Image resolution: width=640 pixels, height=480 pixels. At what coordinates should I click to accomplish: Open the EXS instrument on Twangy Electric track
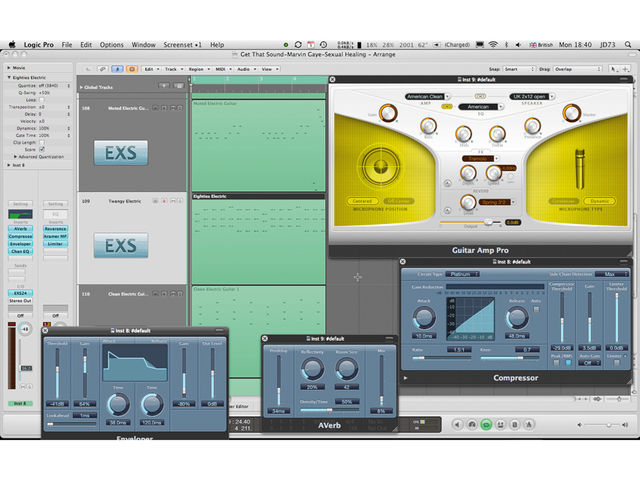(121, 245)
